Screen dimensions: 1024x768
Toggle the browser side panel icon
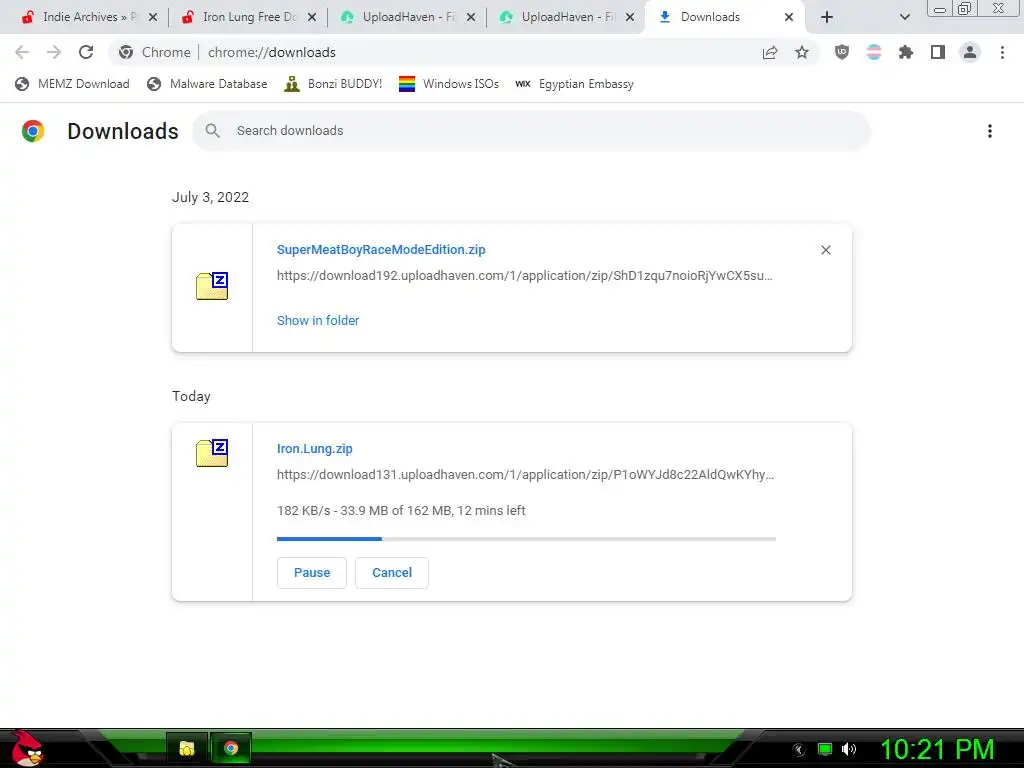(938, 52)
